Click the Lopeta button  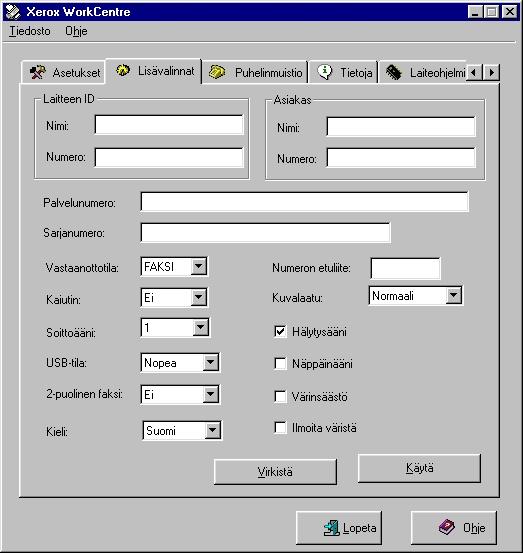339,528
